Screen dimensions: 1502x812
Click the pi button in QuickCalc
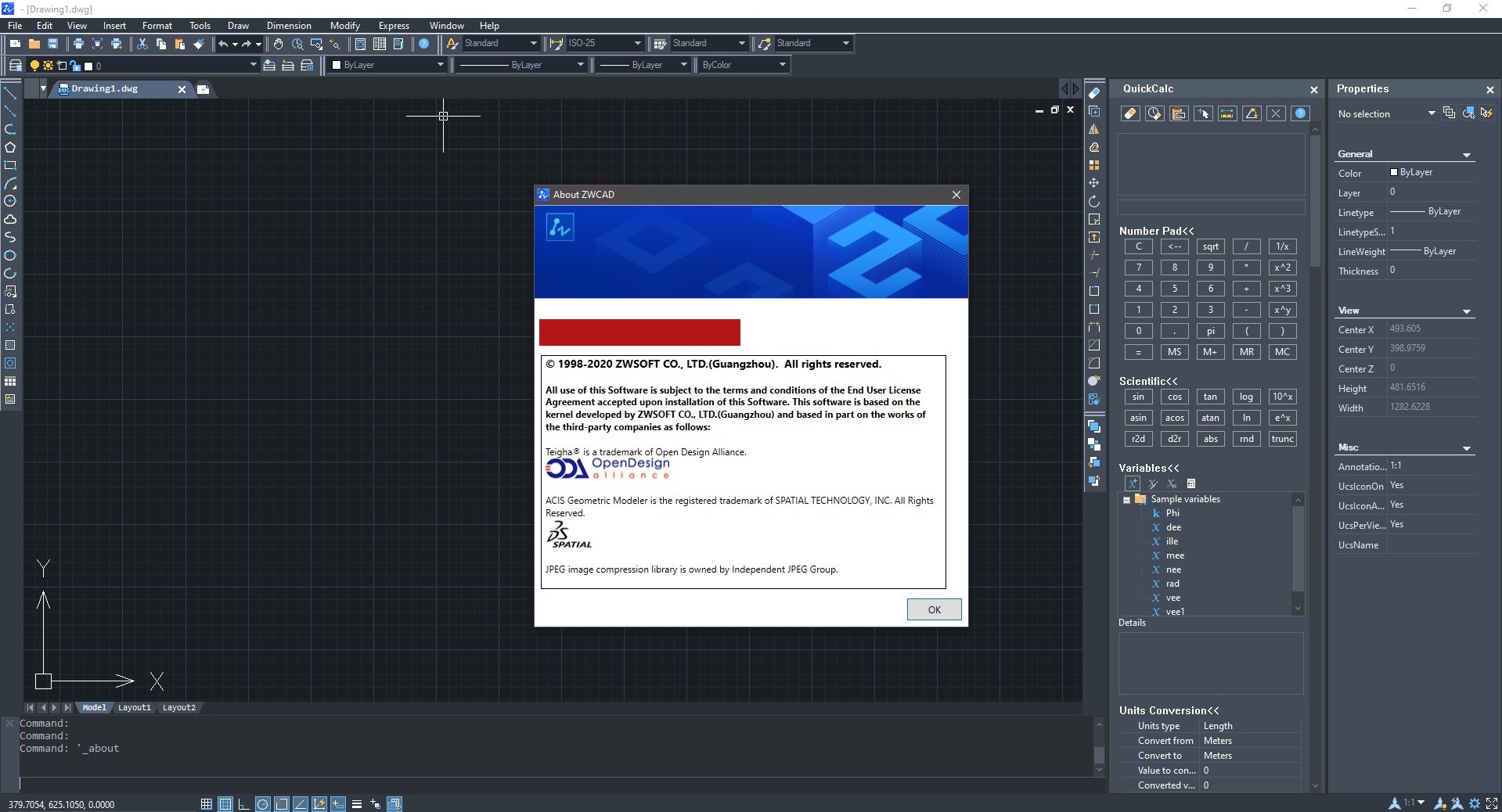pyautogui.click(x=1210, y=331)
